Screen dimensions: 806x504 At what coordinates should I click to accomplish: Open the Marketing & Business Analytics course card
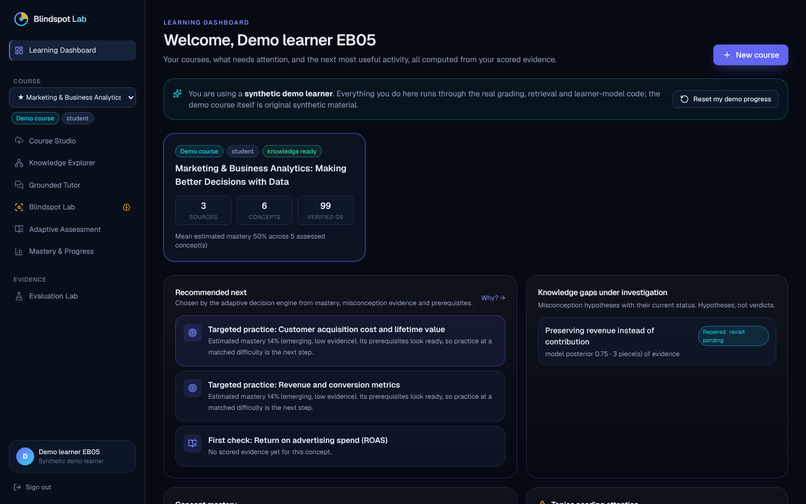(x=264, y=197)
